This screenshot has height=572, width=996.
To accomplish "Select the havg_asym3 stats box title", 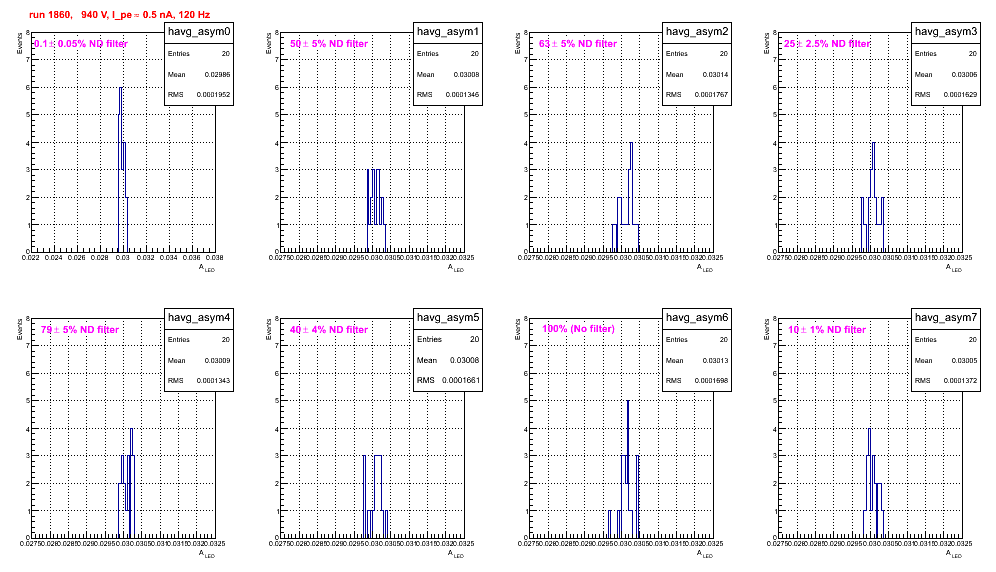I will coord(946,32).
